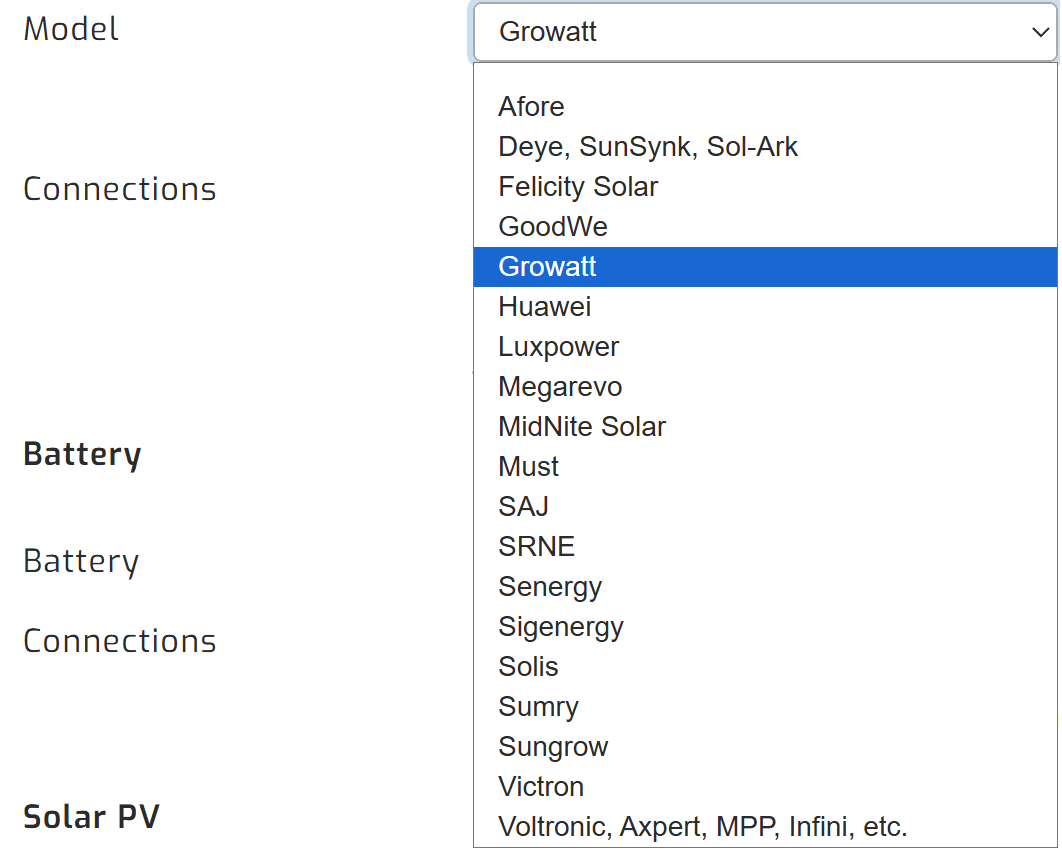Select Must from the model list

[528, 467]
